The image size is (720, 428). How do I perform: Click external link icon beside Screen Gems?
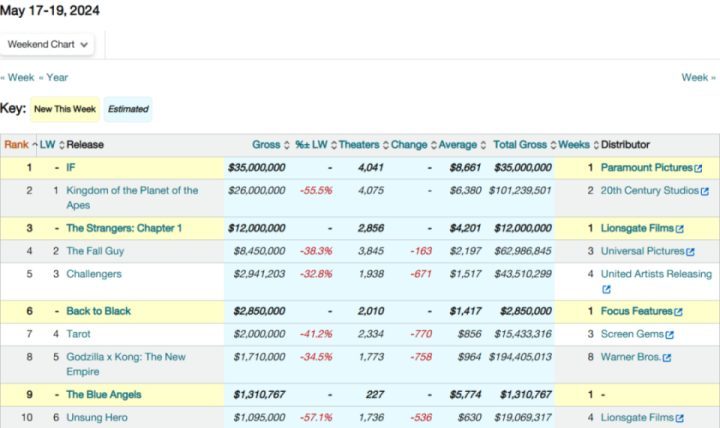(x=669, y=335)
